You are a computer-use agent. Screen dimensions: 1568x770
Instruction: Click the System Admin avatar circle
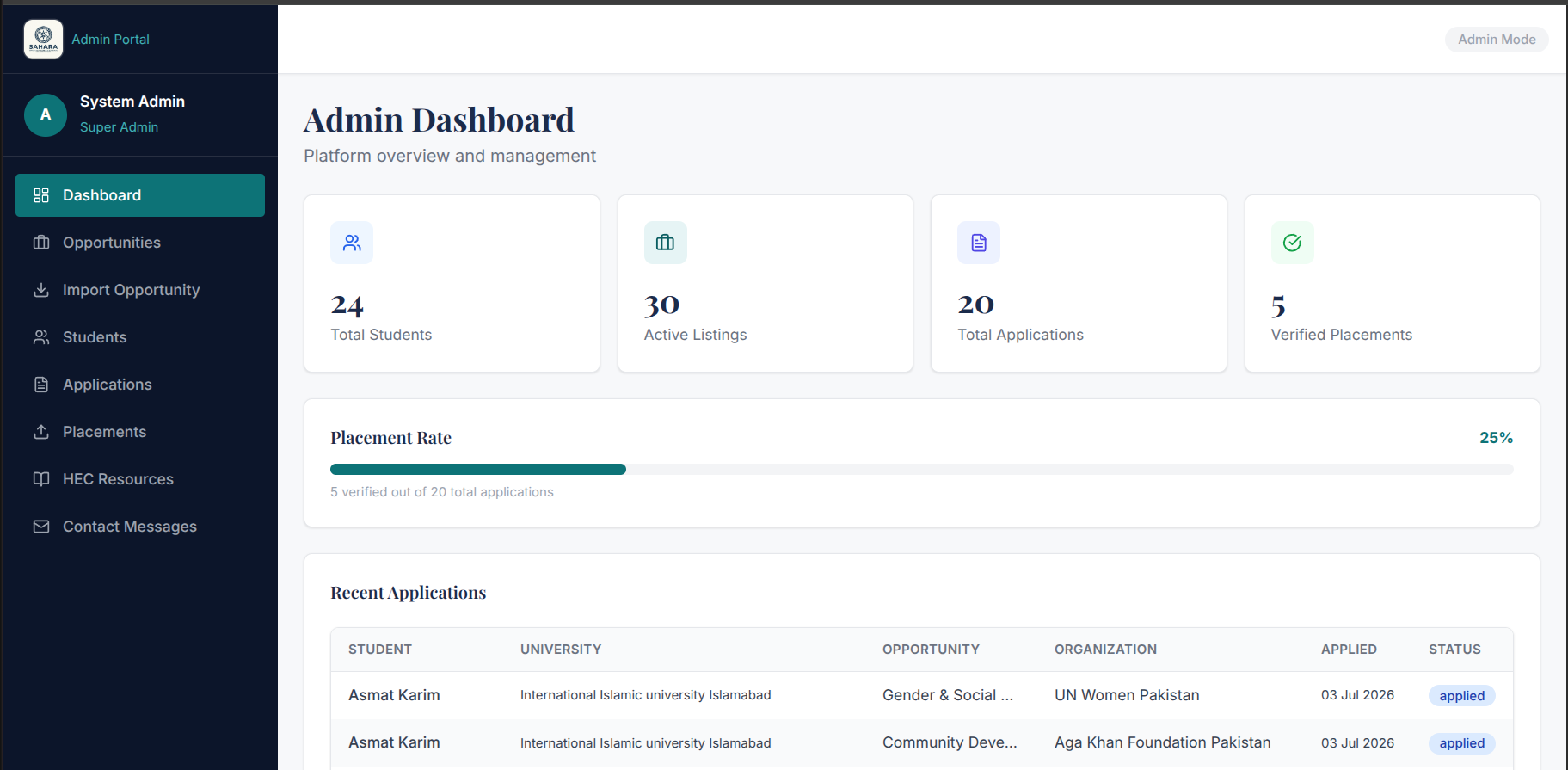(x=46, y=115)
